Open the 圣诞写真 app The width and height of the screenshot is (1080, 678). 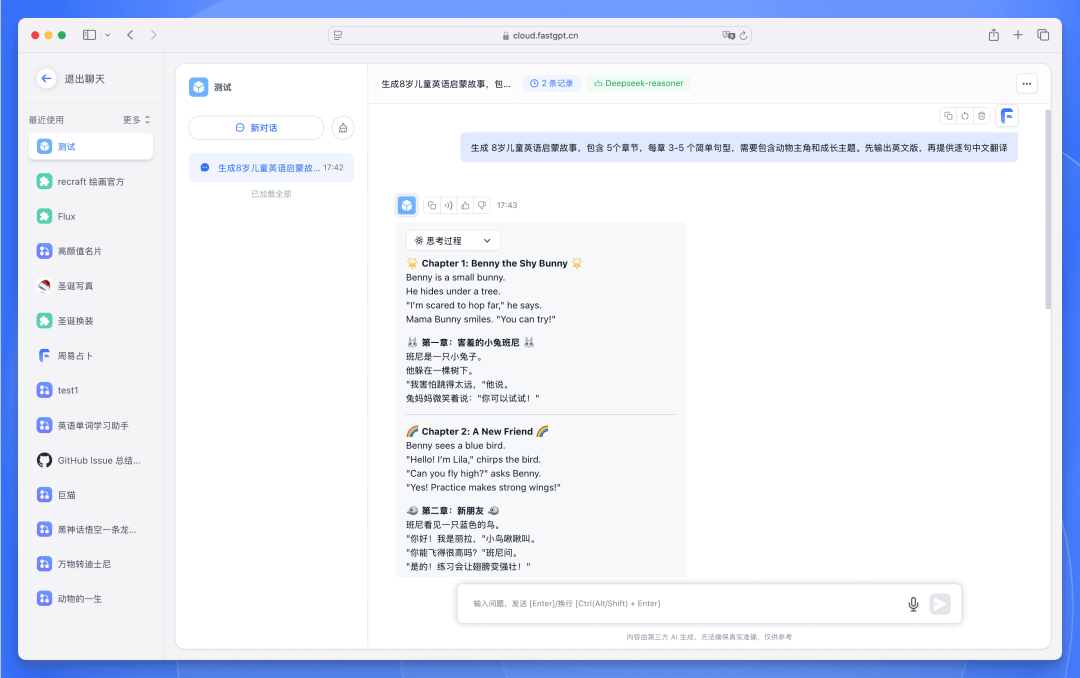coord(90,286)
